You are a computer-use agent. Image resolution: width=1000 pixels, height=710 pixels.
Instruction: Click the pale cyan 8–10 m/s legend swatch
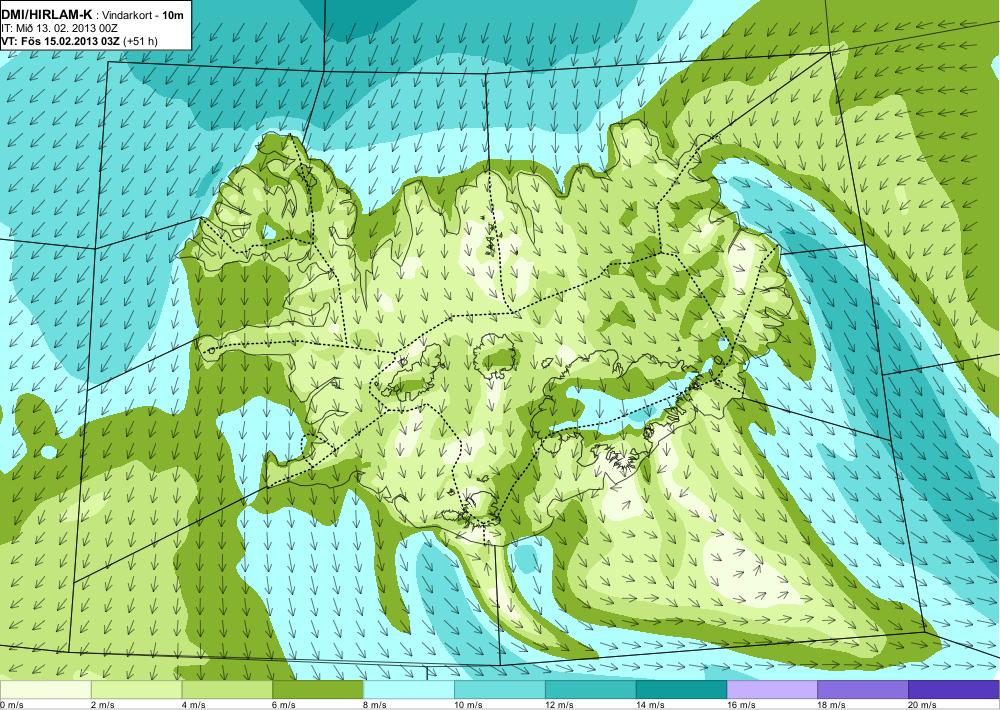[409, 690]
